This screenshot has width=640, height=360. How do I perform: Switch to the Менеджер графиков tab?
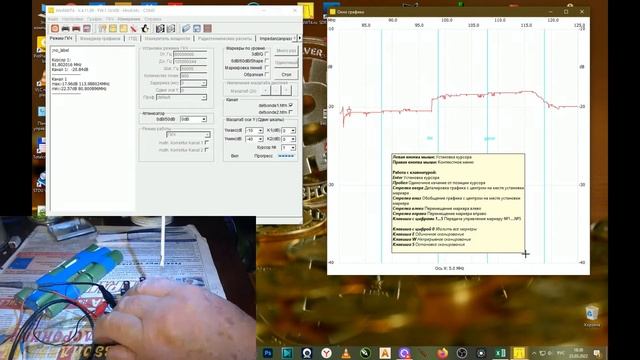[100, 38]
